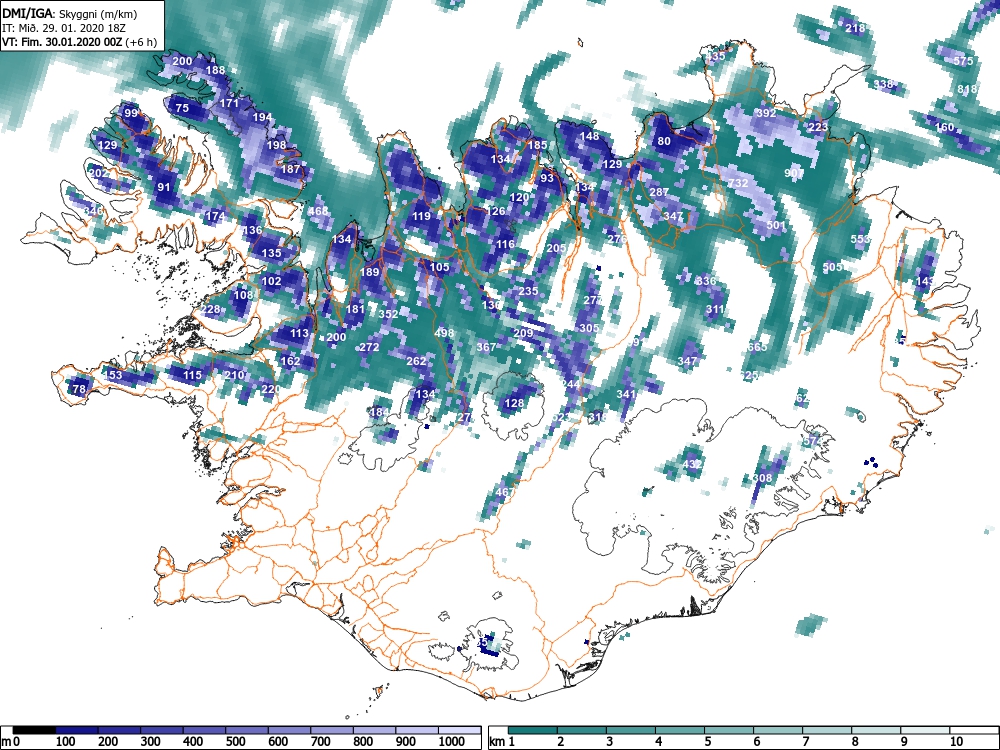Click visibility value 498 on the map
This screenshot has height=750, width=1000.
tap(445, 333)
